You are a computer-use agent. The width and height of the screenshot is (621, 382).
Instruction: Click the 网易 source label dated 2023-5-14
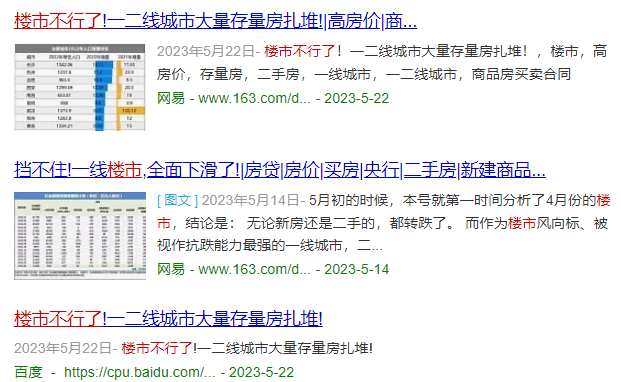pyautogui.click(x=171, y=269)
